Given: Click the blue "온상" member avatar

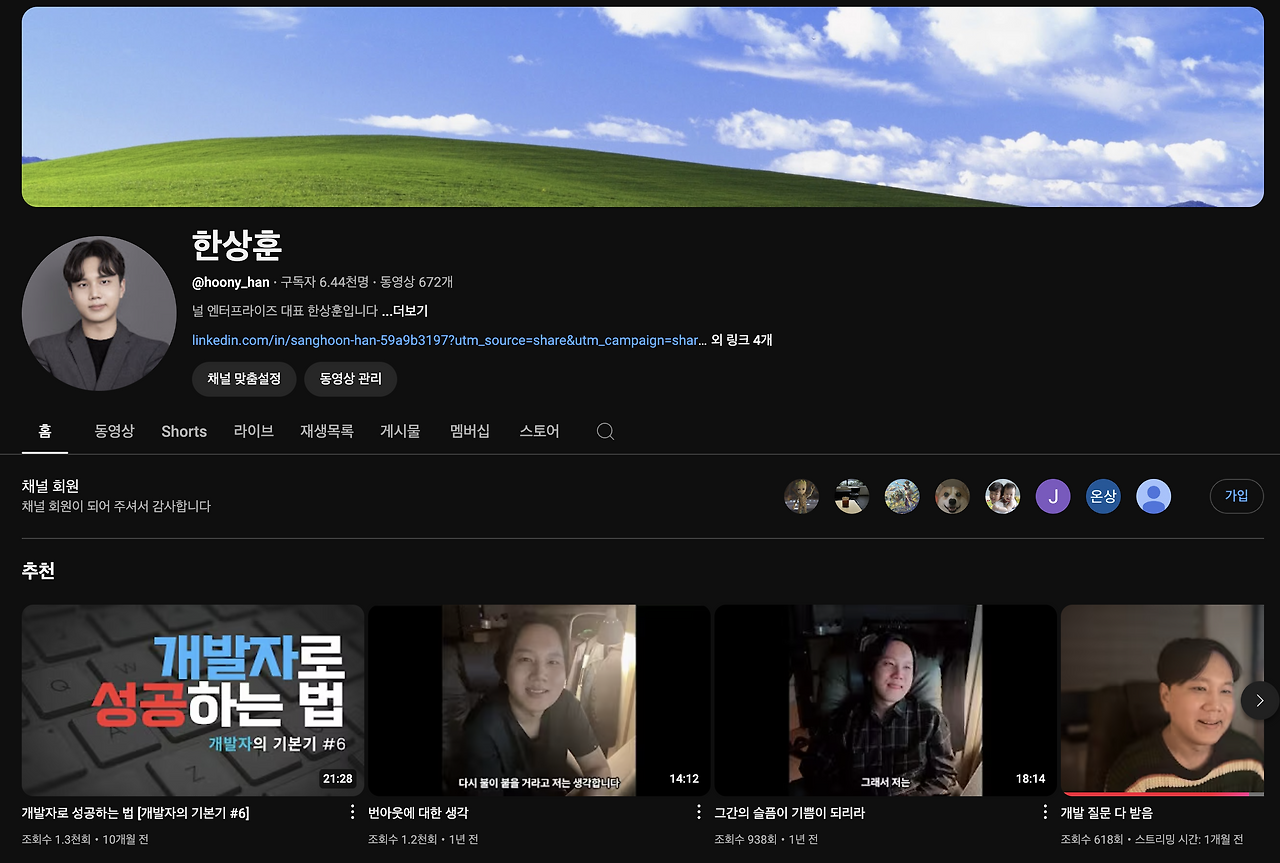Looking at the screenshot, I should [x=1103, y=496].
